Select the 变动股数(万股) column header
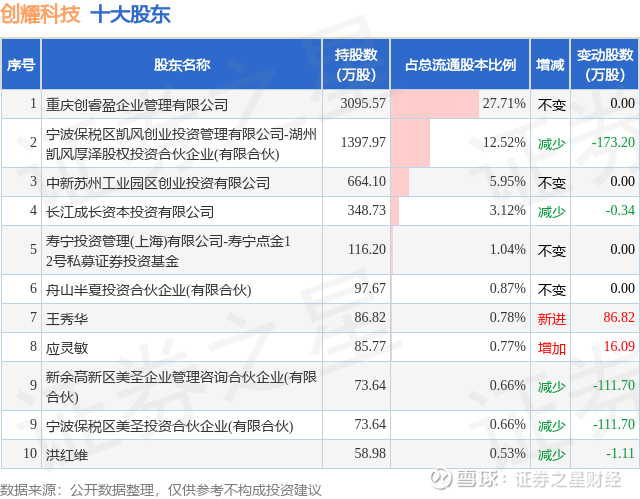 604,64
